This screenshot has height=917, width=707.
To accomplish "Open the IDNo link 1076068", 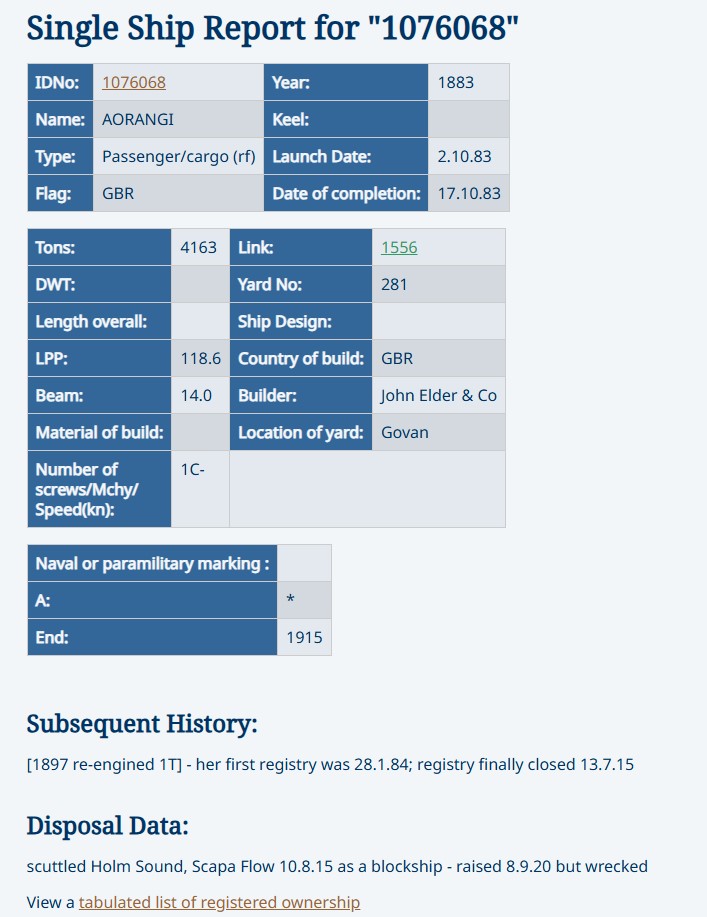I will [134, 82].
